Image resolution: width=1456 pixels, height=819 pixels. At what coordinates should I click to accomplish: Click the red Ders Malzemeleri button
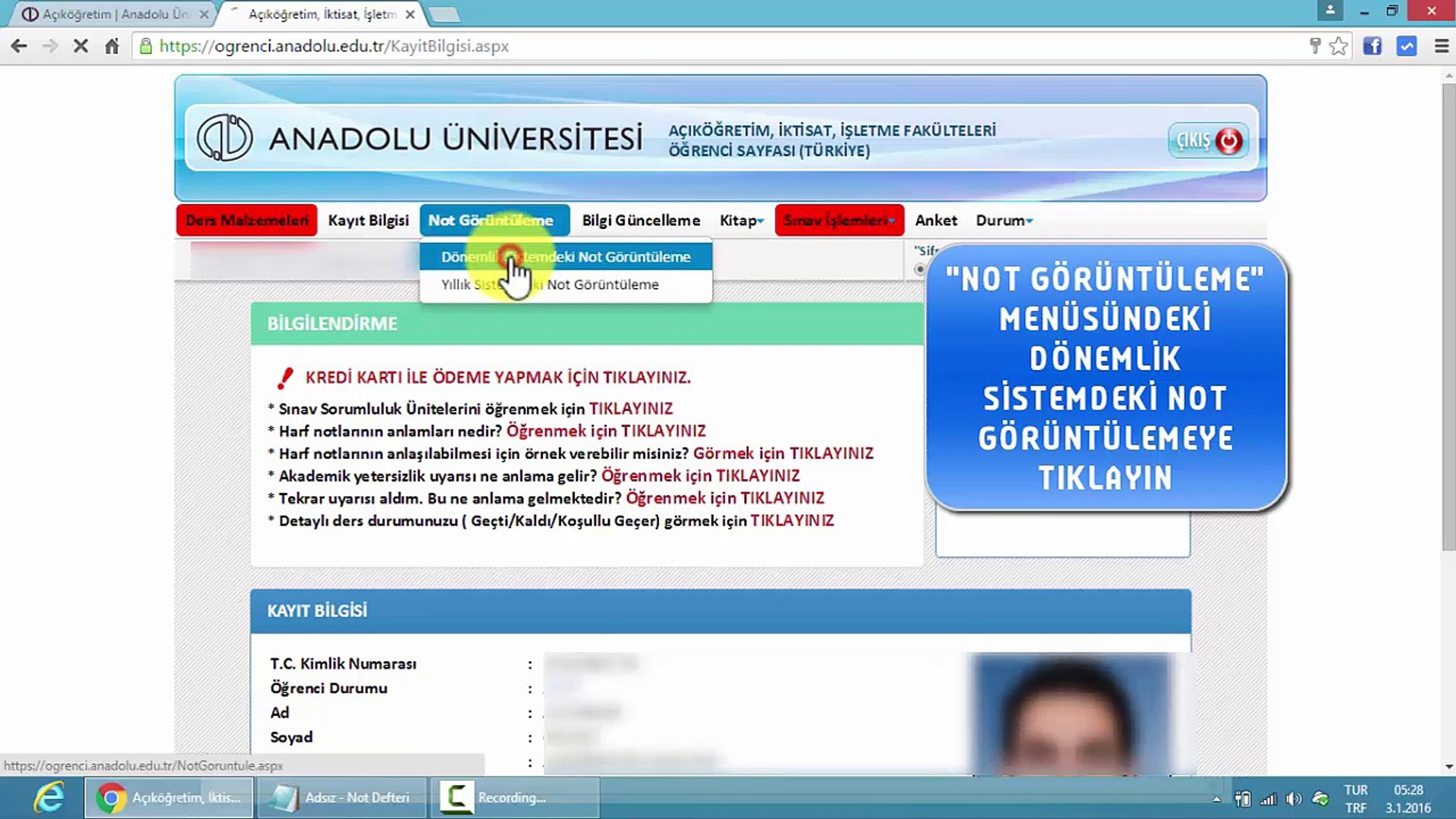click(x=246, y=221)
